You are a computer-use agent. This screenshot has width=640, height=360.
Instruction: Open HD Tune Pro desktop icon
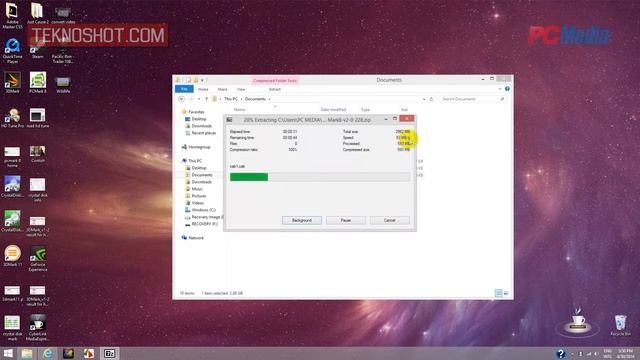(x=12, y=118)
